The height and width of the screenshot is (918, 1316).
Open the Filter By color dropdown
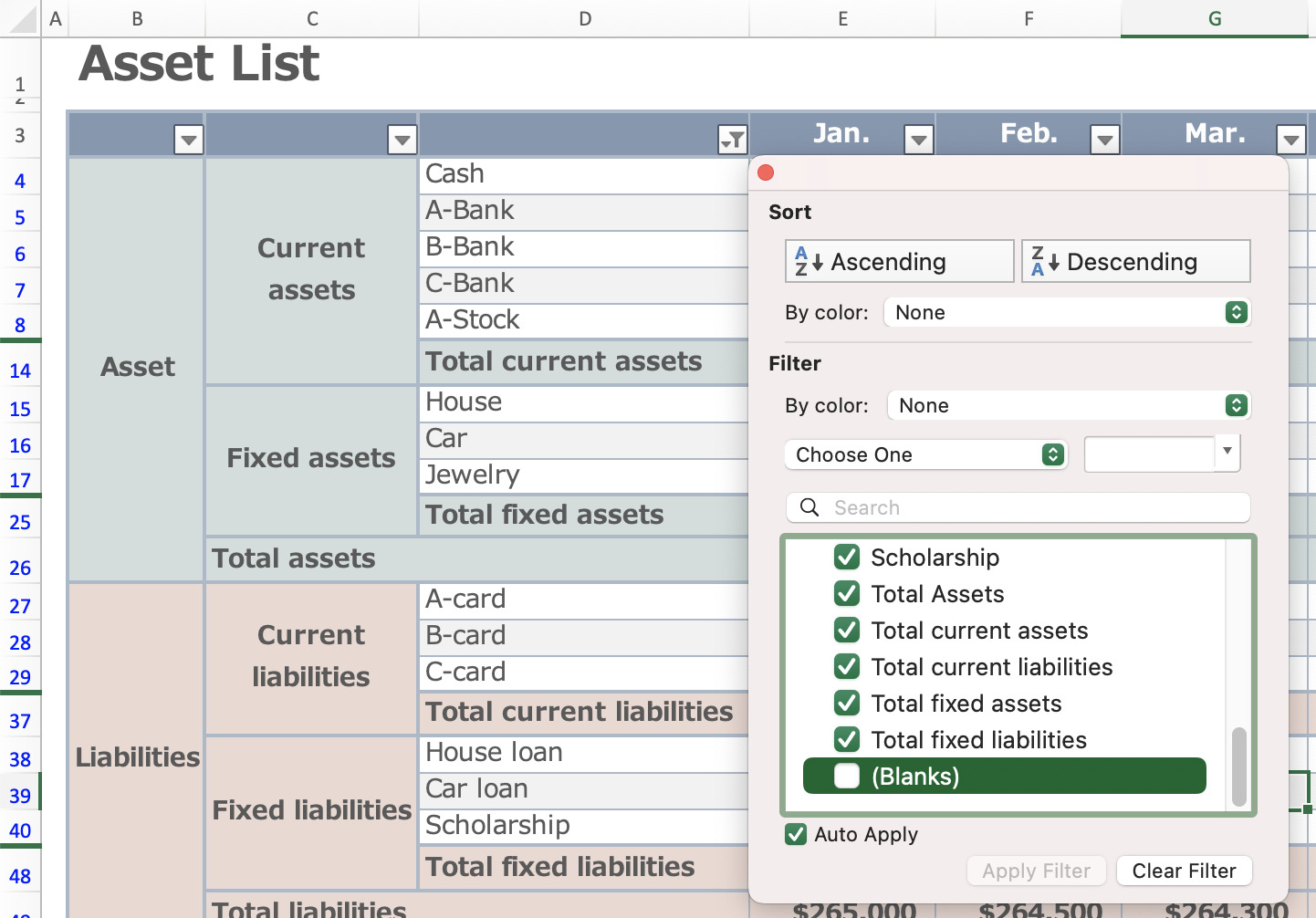coord(1069,405)
